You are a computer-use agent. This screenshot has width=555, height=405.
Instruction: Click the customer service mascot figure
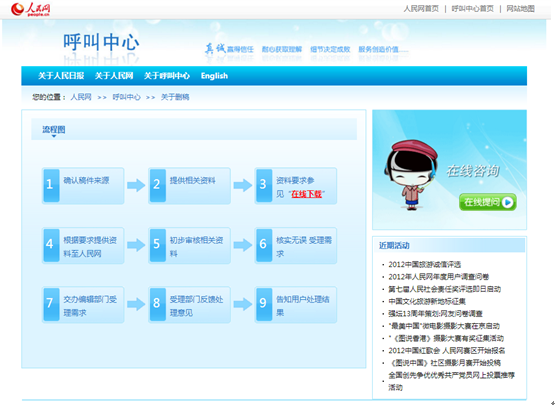tap(411, 175)
